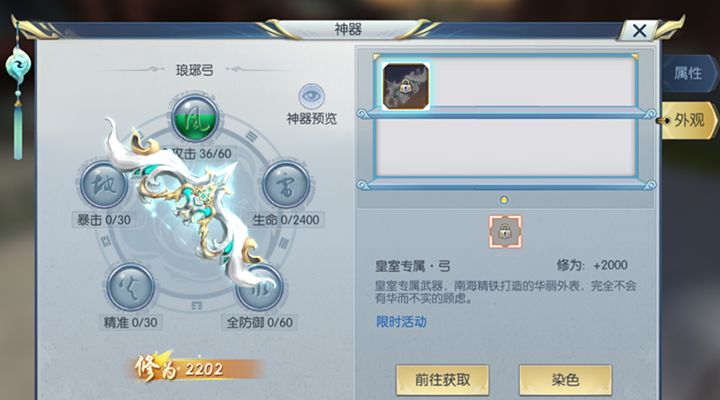Image resolution: width=720 pixels, height=400 pixels.
Task: Select the green 风 attack orb
Action: tap(195, 118)
